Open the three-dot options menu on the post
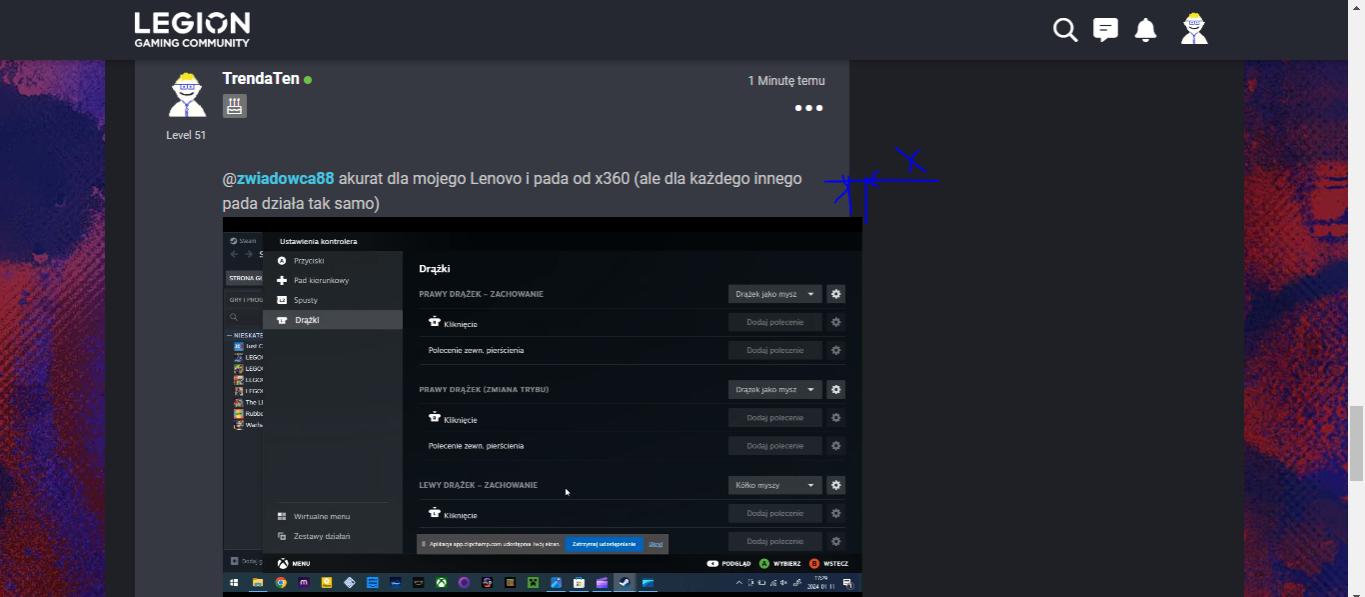Screen dimensions: 1365x597 tap(808, 108)
